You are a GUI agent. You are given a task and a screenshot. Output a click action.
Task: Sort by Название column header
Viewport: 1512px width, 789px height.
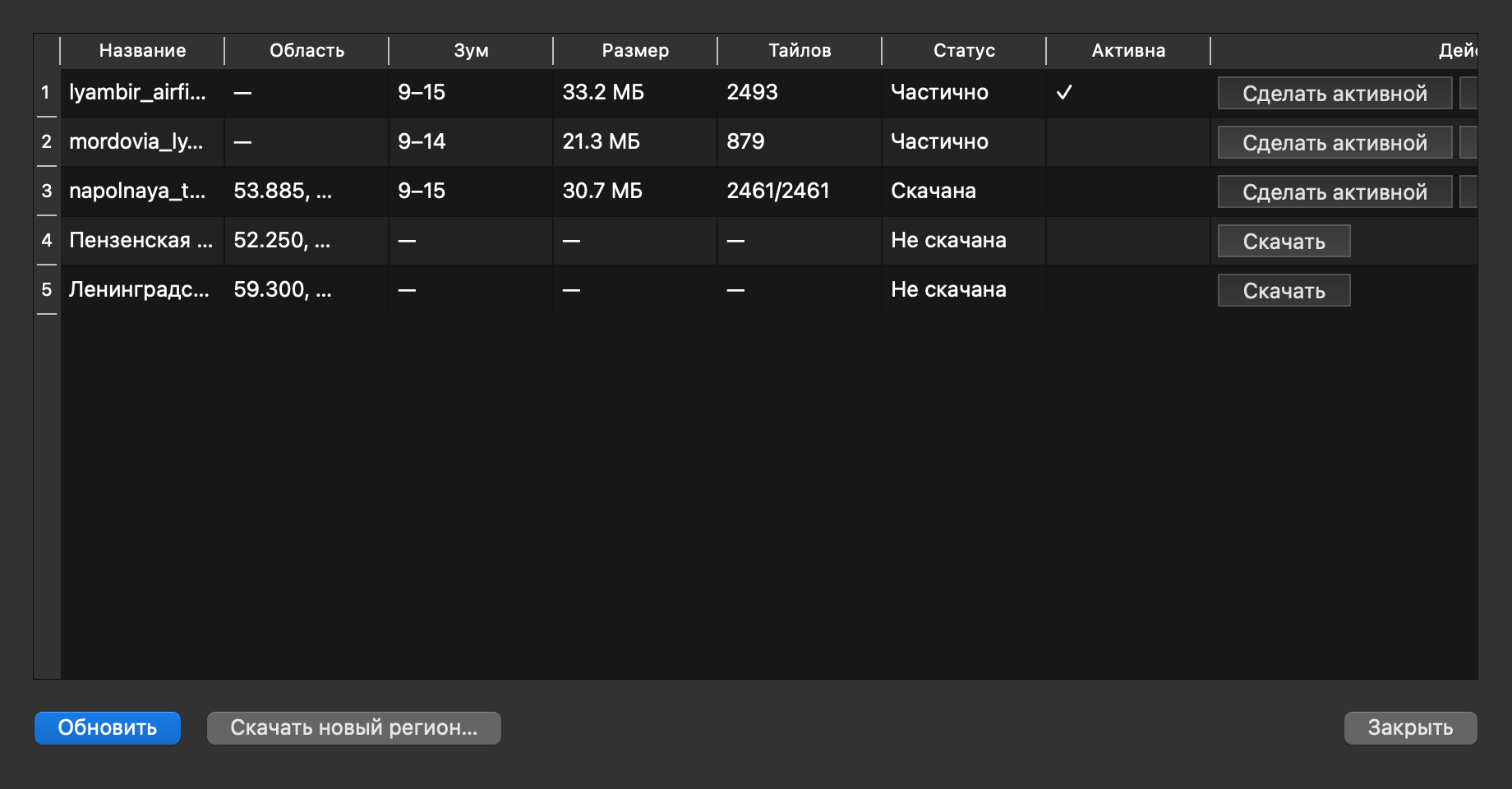142,50
